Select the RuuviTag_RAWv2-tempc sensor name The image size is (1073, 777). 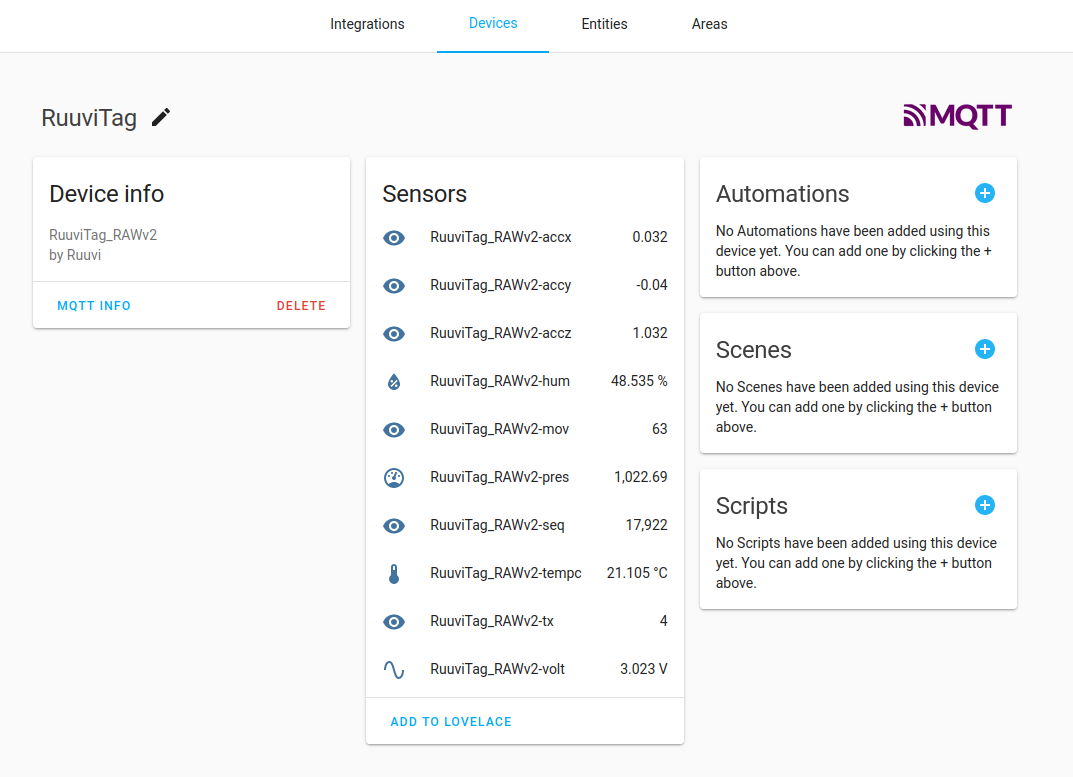pos(506,572)
